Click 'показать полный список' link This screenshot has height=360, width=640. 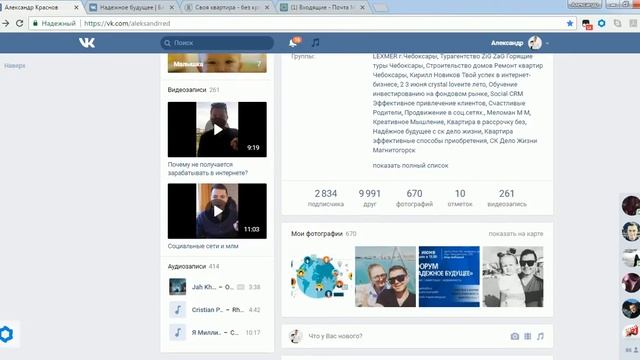[x=410, y=165]
